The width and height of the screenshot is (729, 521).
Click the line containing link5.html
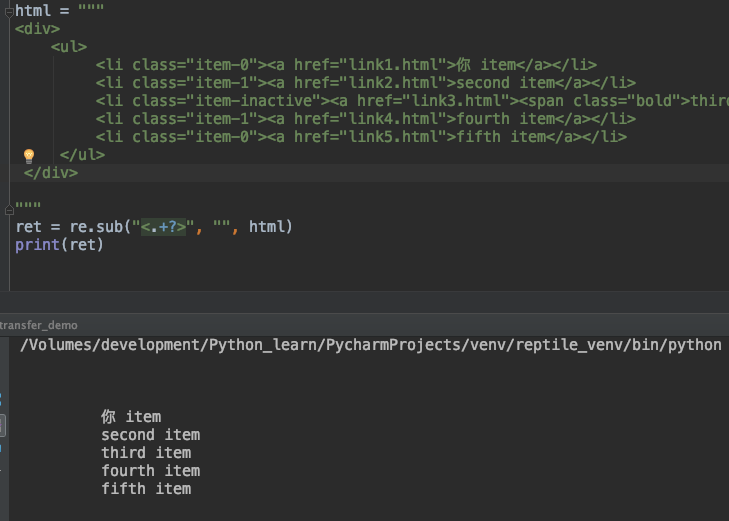pyautogui.click(x=361, y=137)
